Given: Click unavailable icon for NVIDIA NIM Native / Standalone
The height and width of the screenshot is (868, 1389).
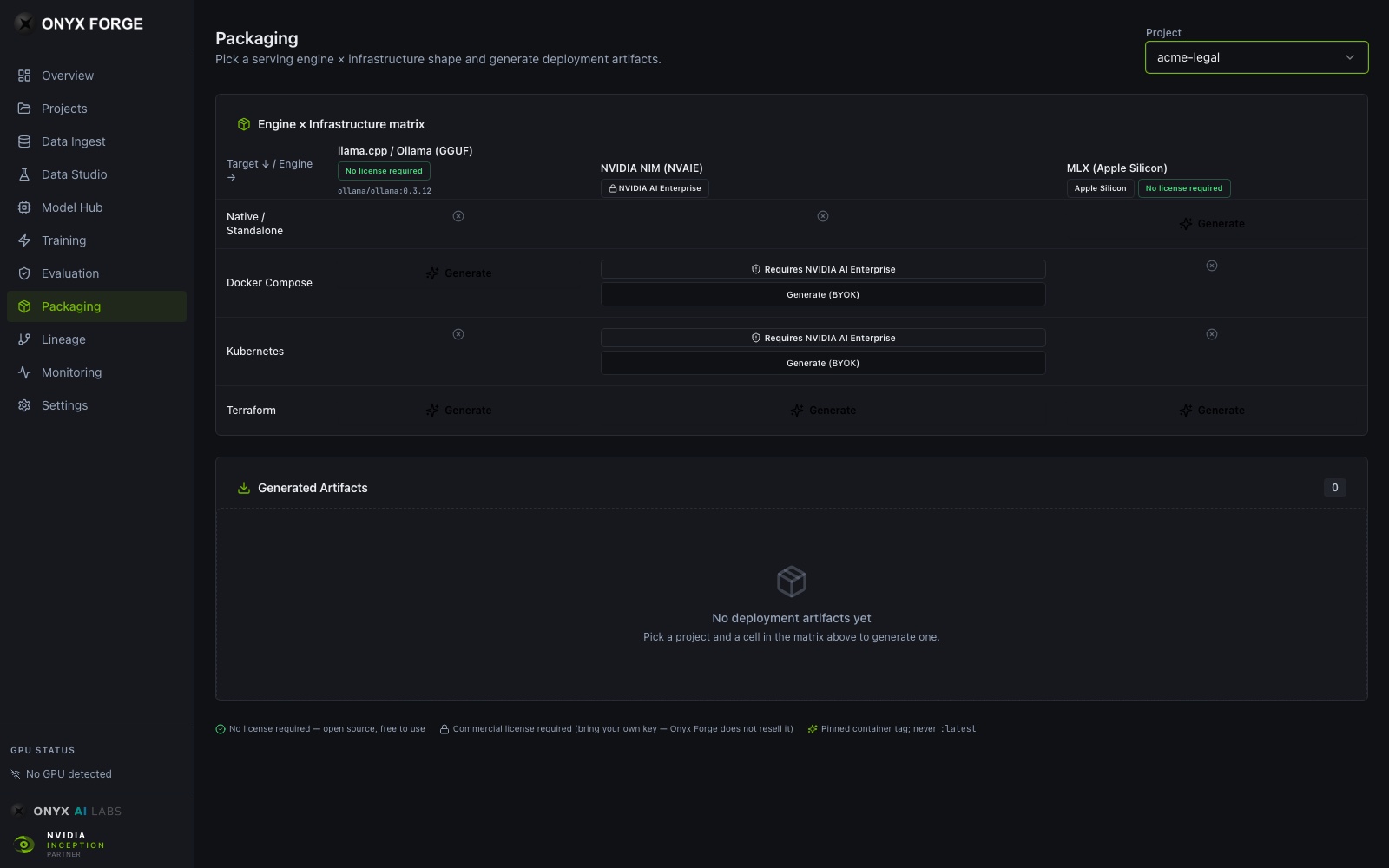Looking at the screenshot, I should 823,216.
